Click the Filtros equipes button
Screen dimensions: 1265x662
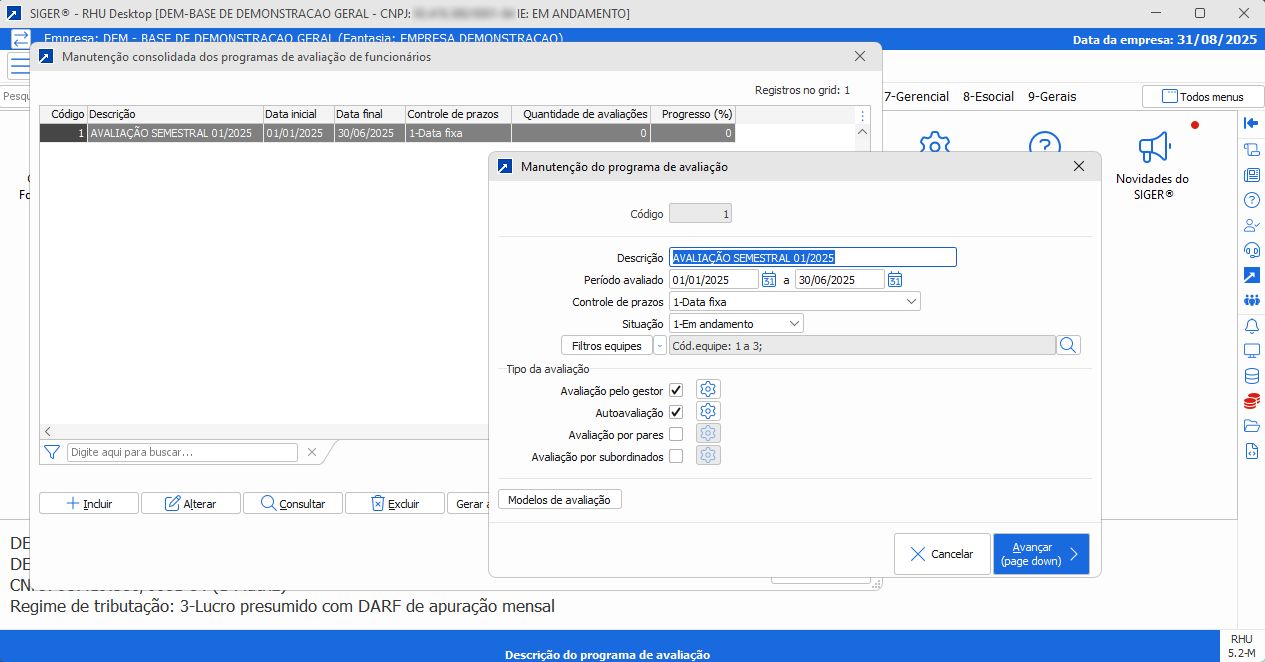[607, 345]
